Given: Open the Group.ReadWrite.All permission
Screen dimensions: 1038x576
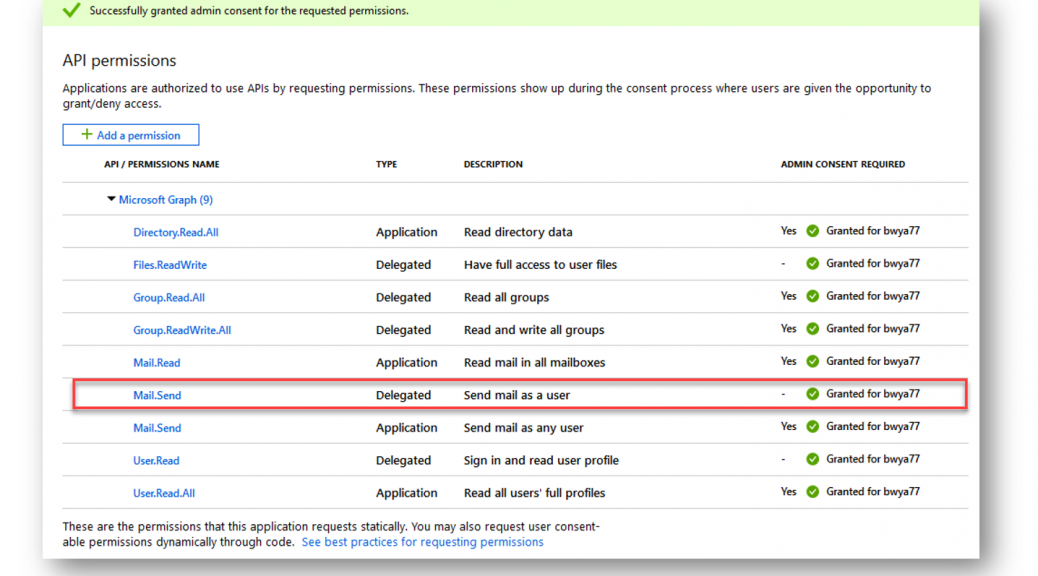Looking at the screenshot, I should coord(182,330).
